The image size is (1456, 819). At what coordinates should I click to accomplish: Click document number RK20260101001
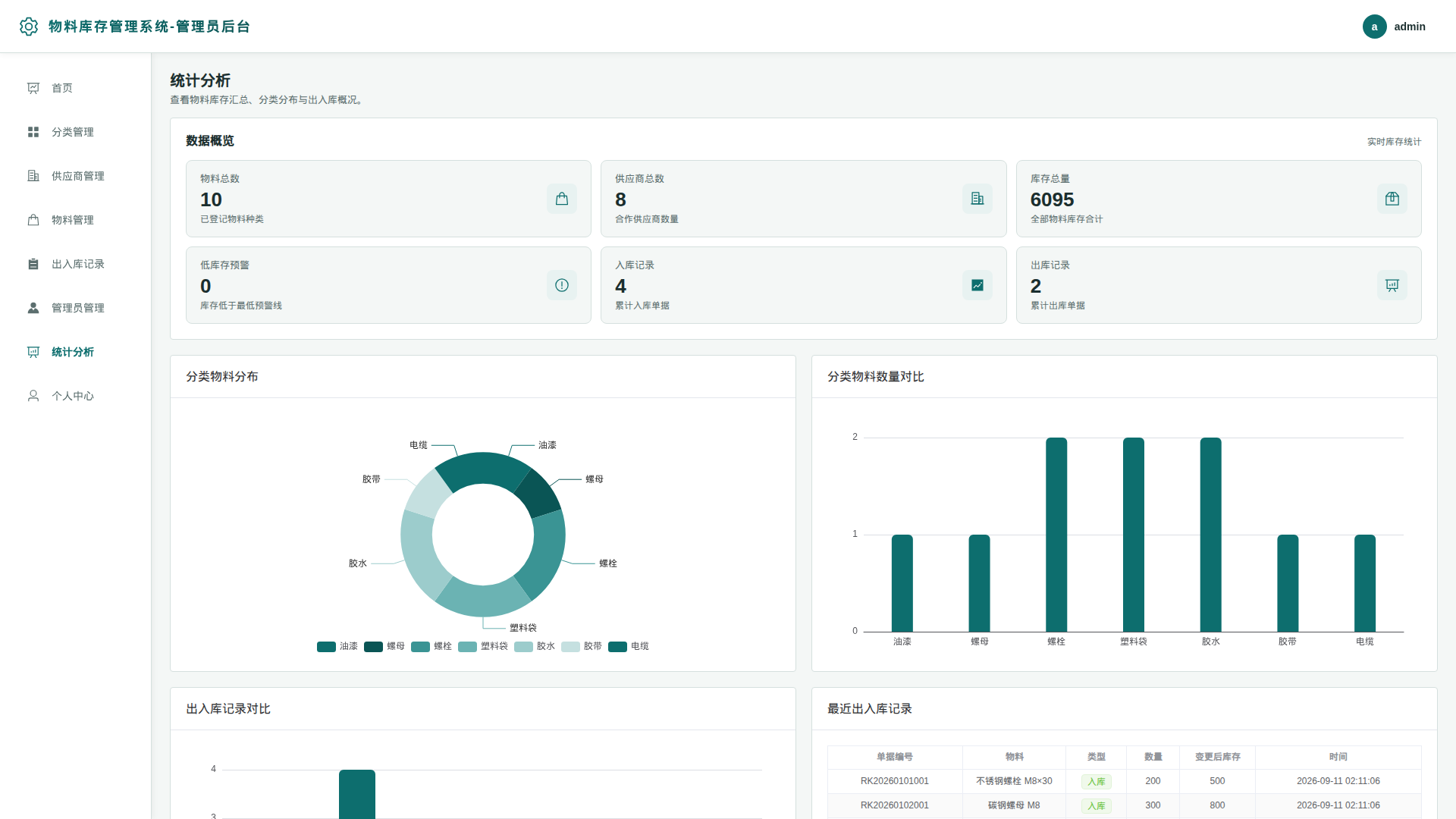point(895,781)
